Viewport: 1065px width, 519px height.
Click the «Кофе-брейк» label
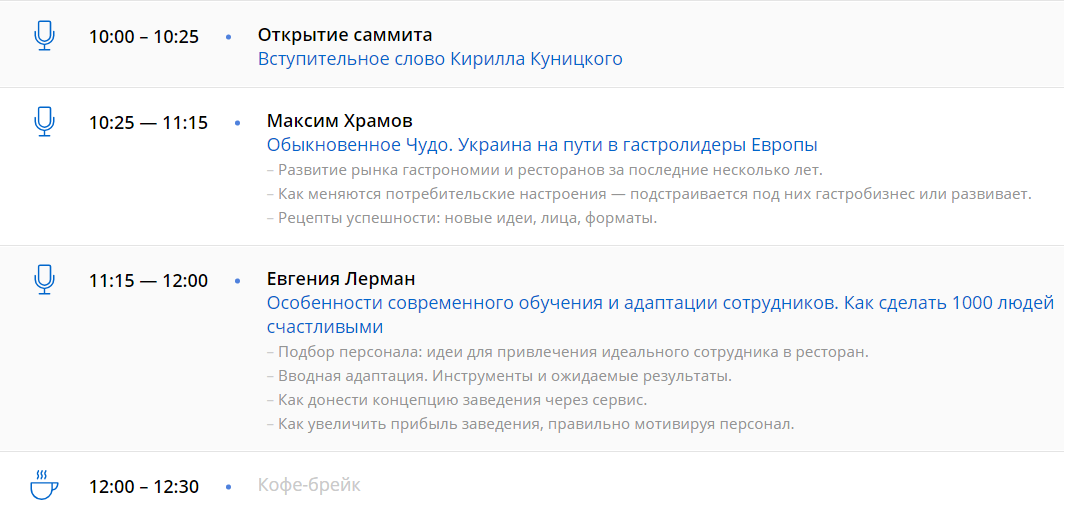309,485
